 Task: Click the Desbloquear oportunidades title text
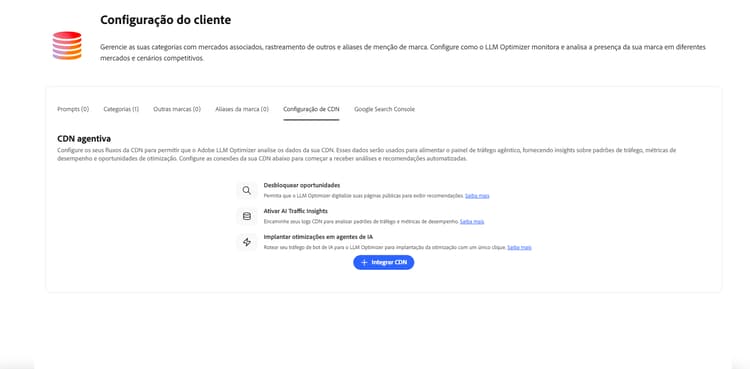(302, 185)
